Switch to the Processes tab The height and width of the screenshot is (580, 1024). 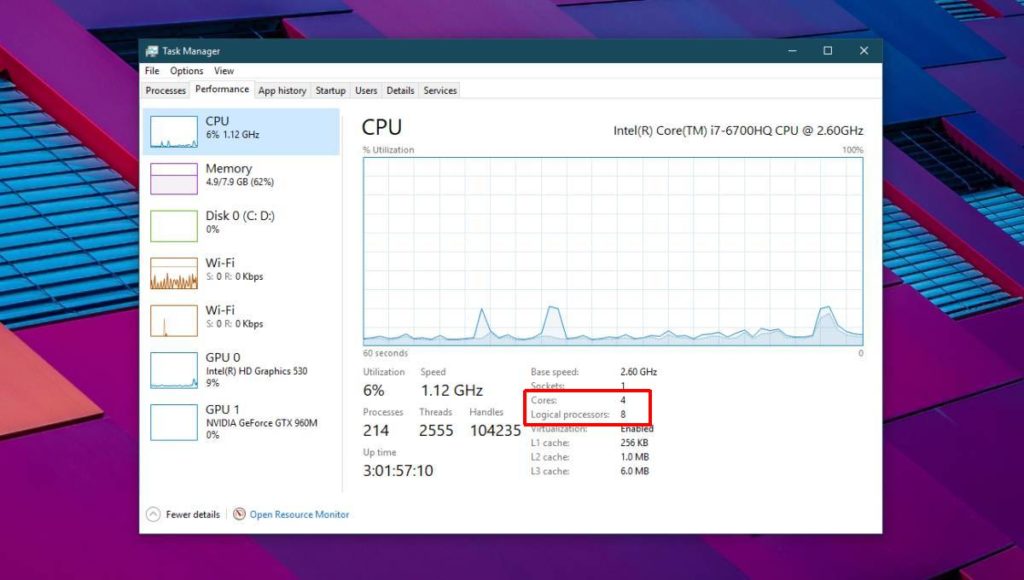[166, 90]
